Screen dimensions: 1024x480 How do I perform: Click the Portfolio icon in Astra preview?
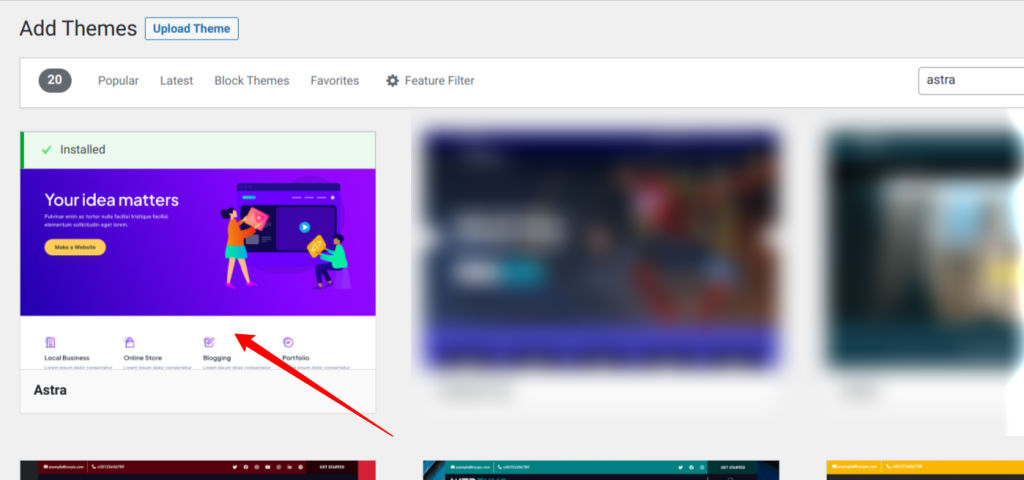(288, 342)
